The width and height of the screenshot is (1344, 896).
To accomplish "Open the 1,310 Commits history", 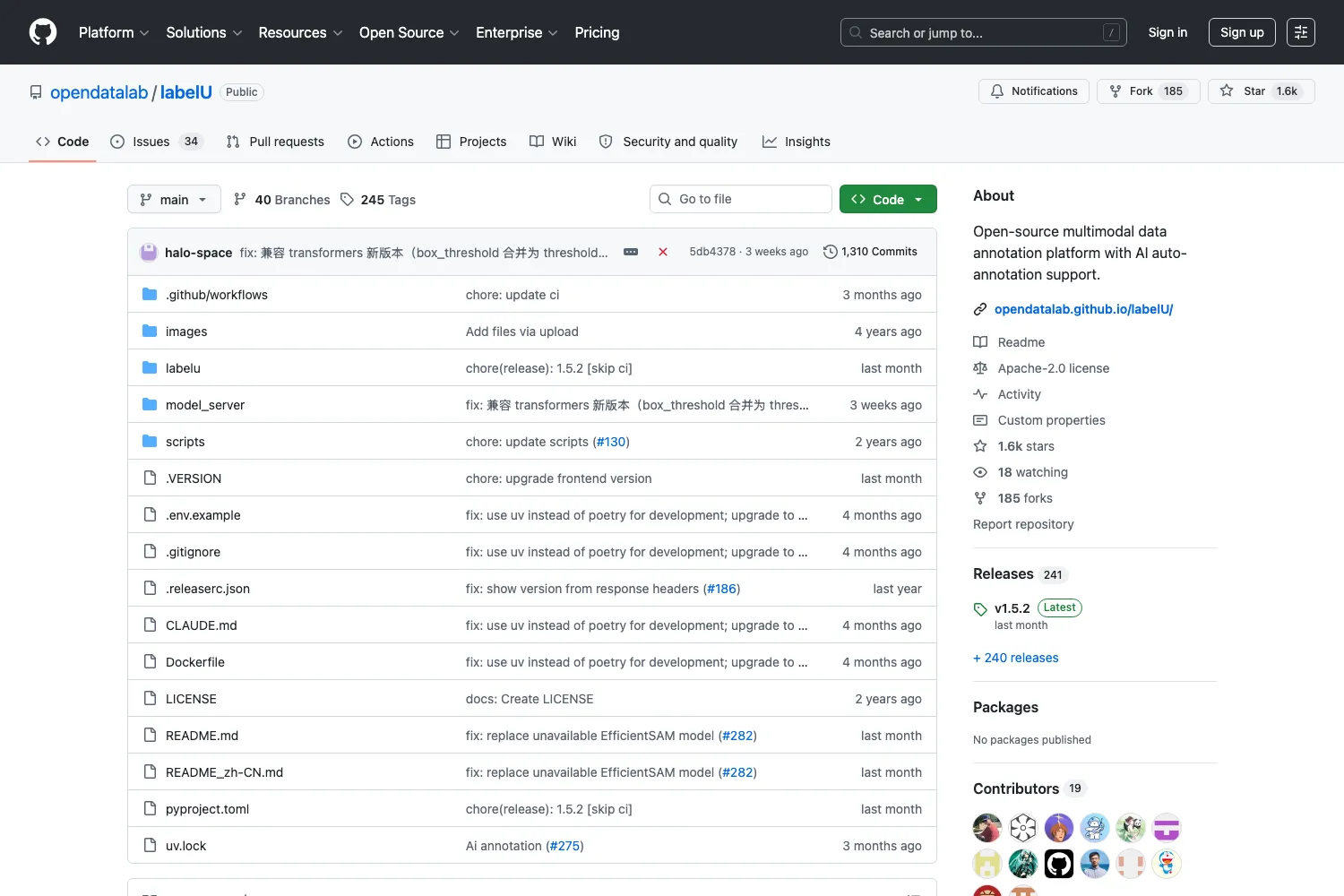I will pyautogui.click(x=870, y=252).
